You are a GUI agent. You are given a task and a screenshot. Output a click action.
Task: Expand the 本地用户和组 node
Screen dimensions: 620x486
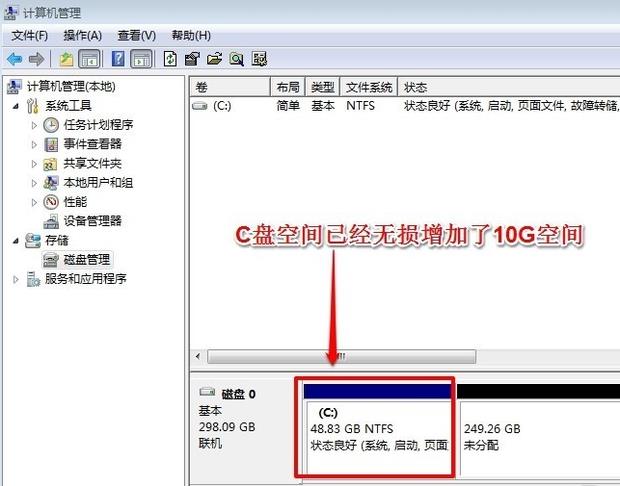click(34, 183)
